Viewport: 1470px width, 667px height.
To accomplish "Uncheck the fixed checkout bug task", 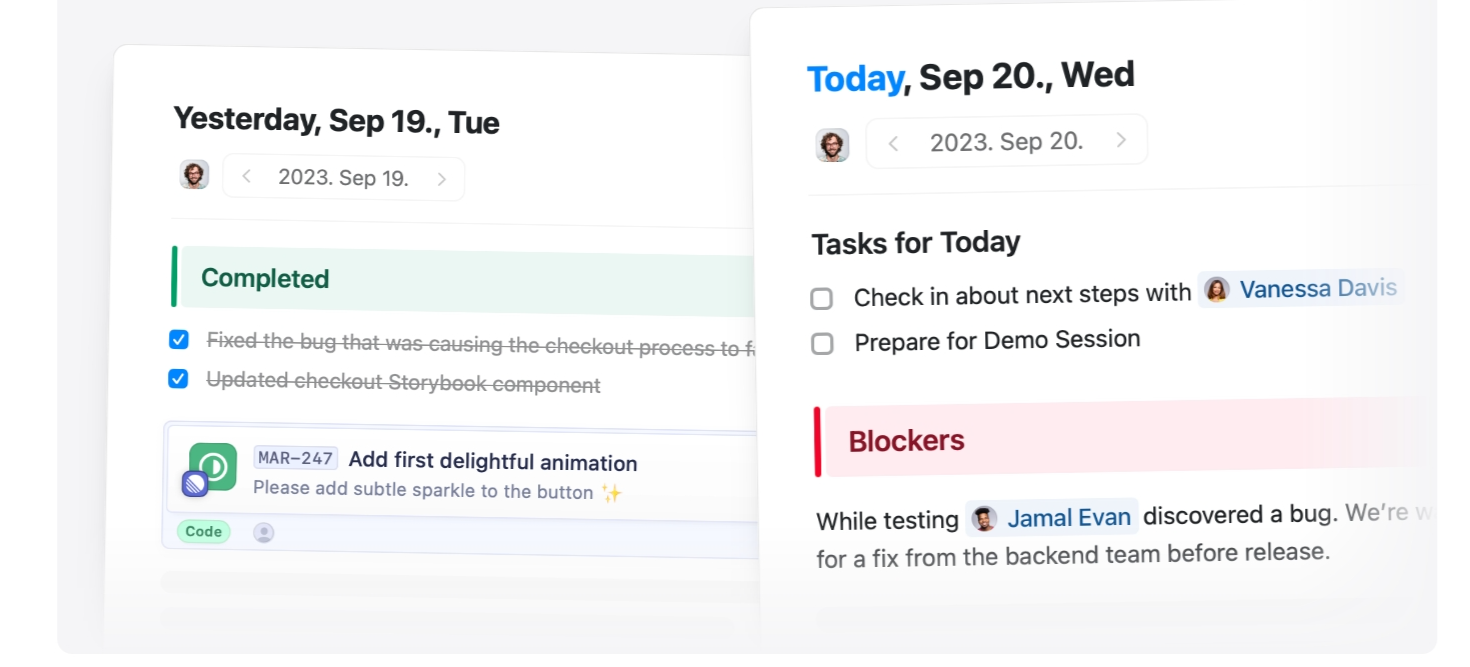I will pos(179,340).
